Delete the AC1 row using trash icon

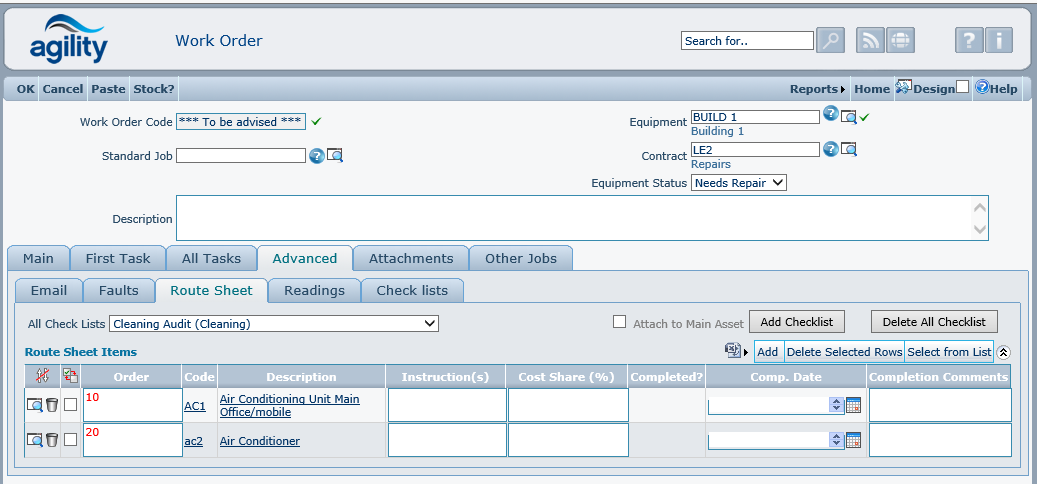(52, 405)
